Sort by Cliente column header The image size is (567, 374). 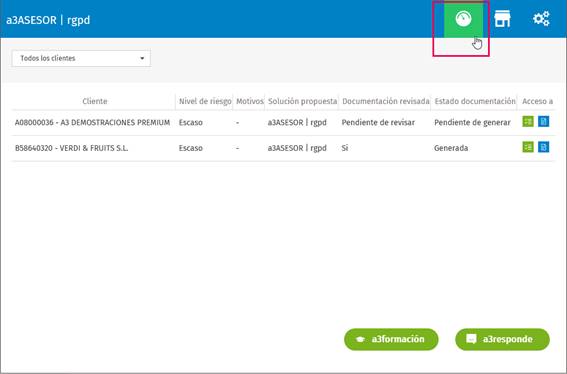pos(95,101)
